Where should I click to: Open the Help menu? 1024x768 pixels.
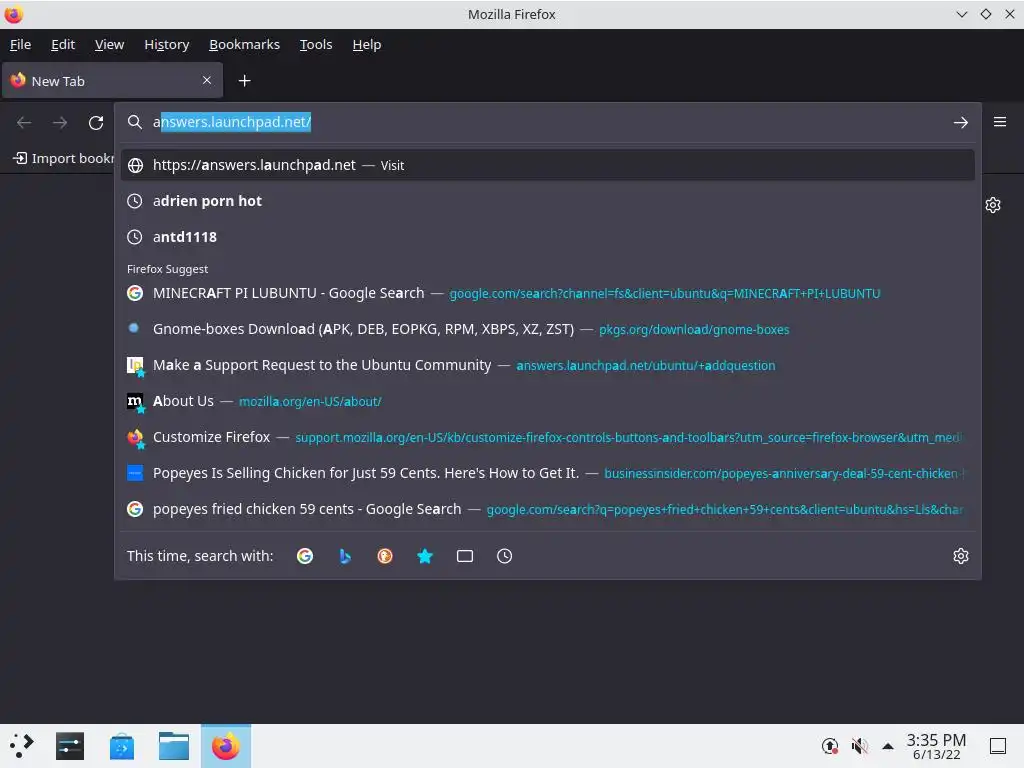[x=366, y=44]
